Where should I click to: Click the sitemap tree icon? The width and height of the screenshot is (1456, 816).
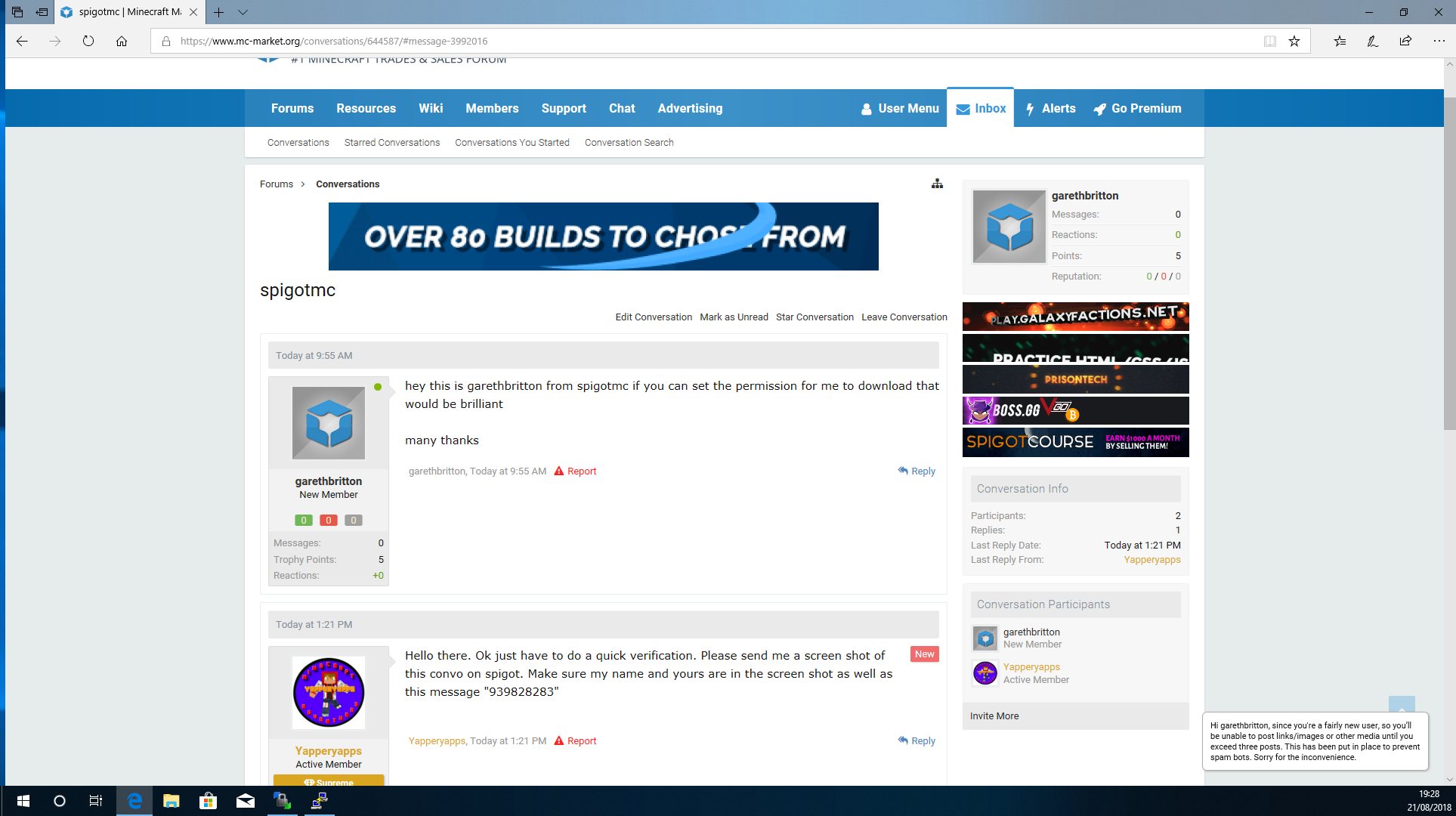tap(937, 184)
